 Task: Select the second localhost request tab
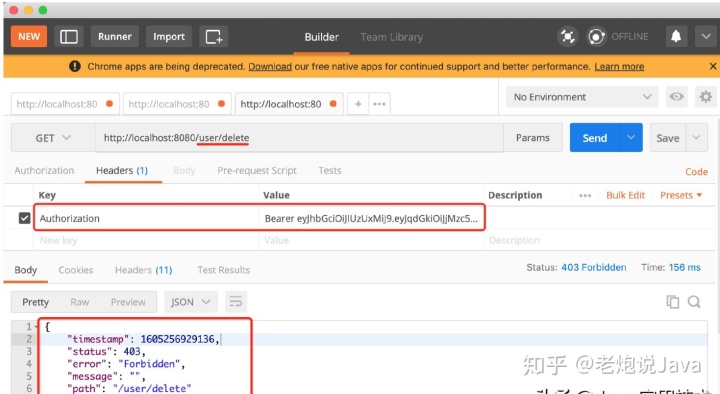pos(177,104)
